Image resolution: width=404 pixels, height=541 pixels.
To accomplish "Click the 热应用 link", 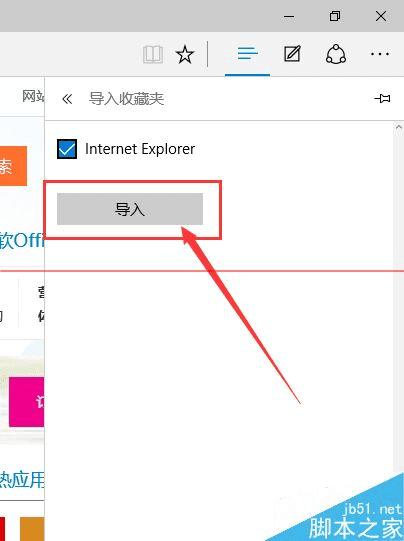I will pos(22,480).
